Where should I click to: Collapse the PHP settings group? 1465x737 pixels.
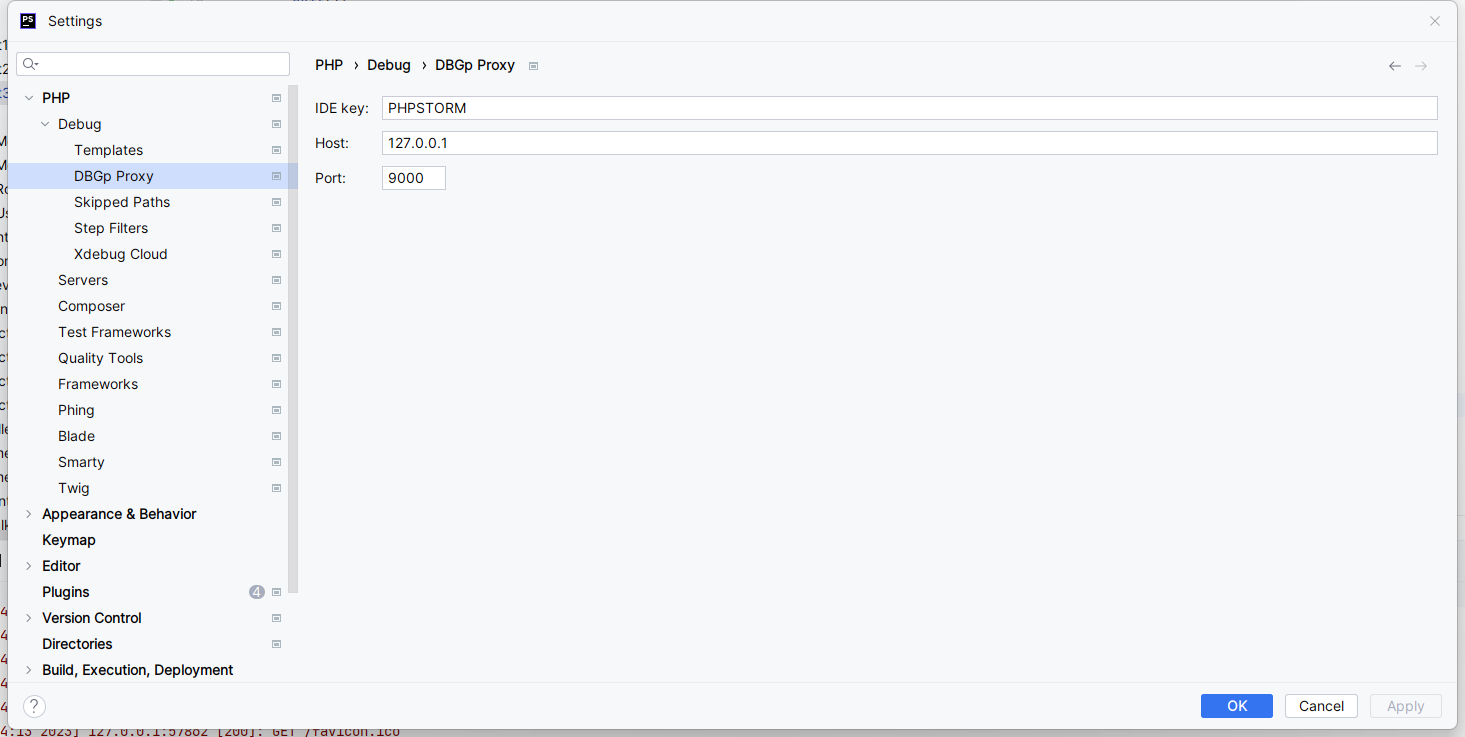(29, 98)
